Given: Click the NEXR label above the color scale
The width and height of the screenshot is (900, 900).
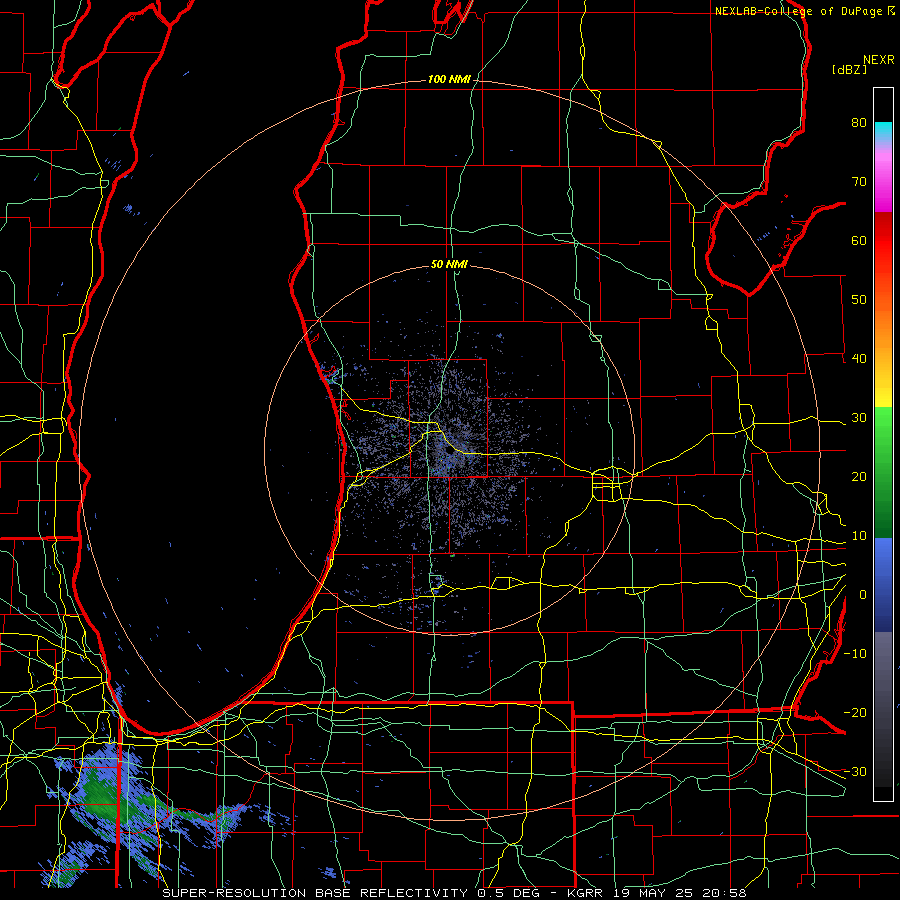Looking at the screenshot, I should click(x=879, y=60).
